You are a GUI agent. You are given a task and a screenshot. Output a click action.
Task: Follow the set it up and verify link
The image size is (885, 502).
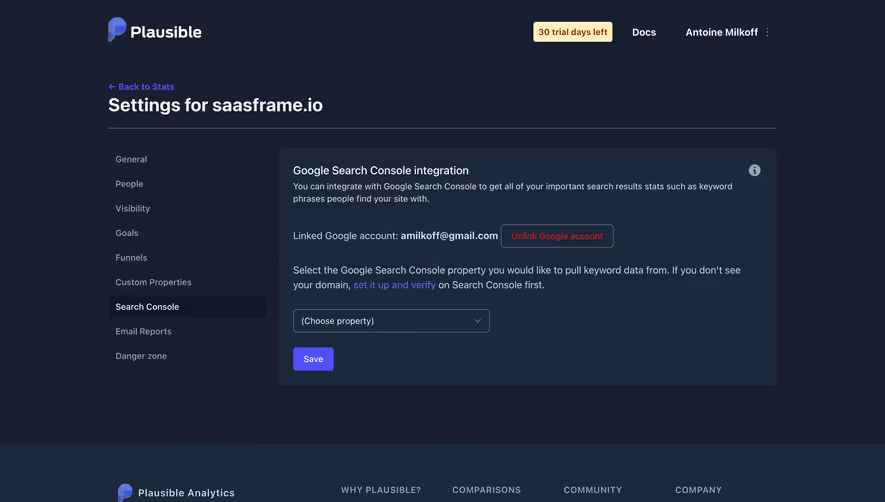[394, 285]
